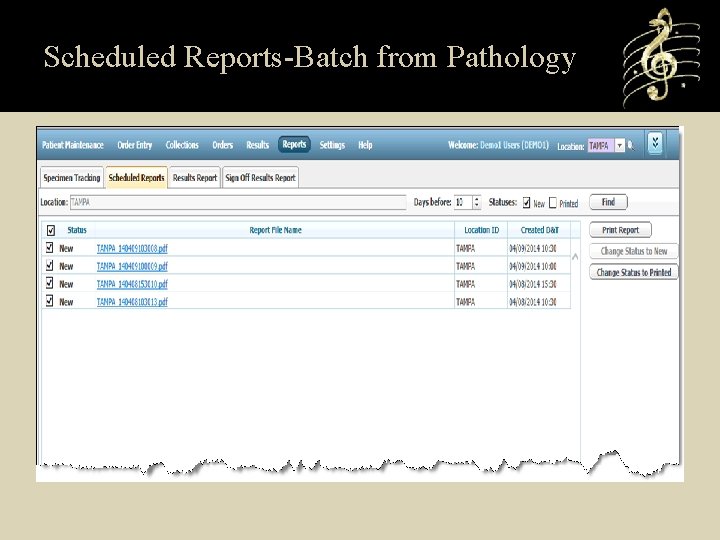Sort by Report File Name column header
Image resolution: width=720 pixels, height=540 pixels.
pos(276,230)
